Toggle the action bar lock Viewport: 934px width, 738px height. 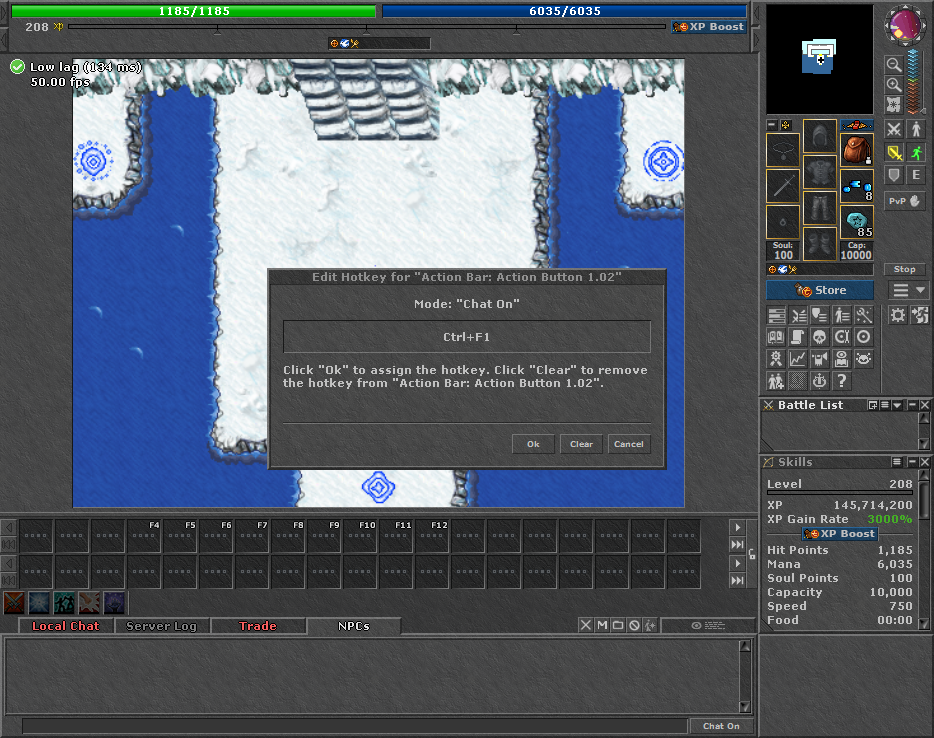752,554
